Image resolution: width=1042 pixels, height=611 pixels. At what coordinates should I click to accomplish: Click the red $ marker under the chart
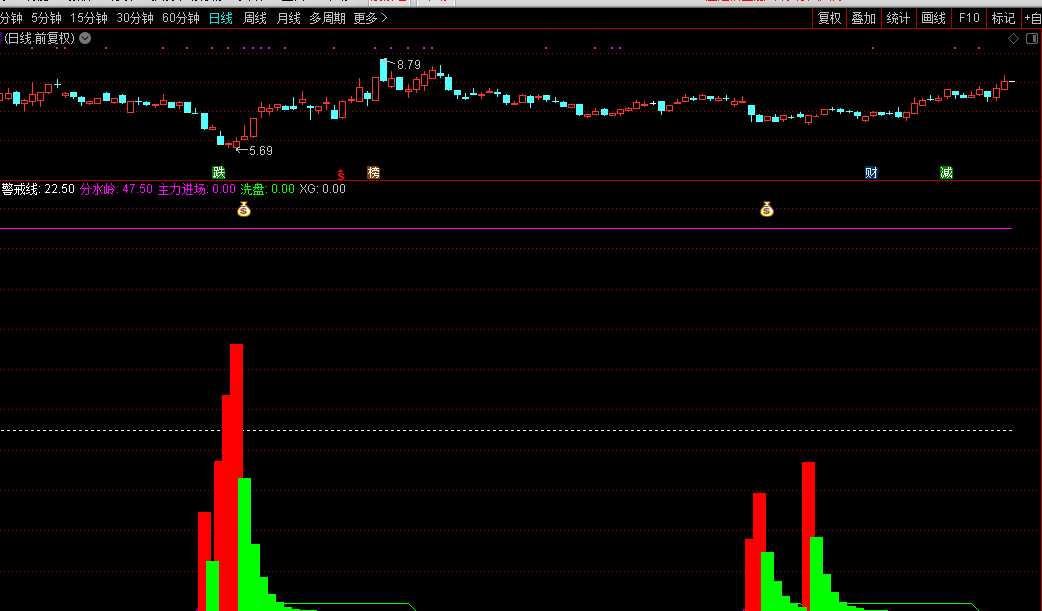pyautogui.click(x=340, y=174)
